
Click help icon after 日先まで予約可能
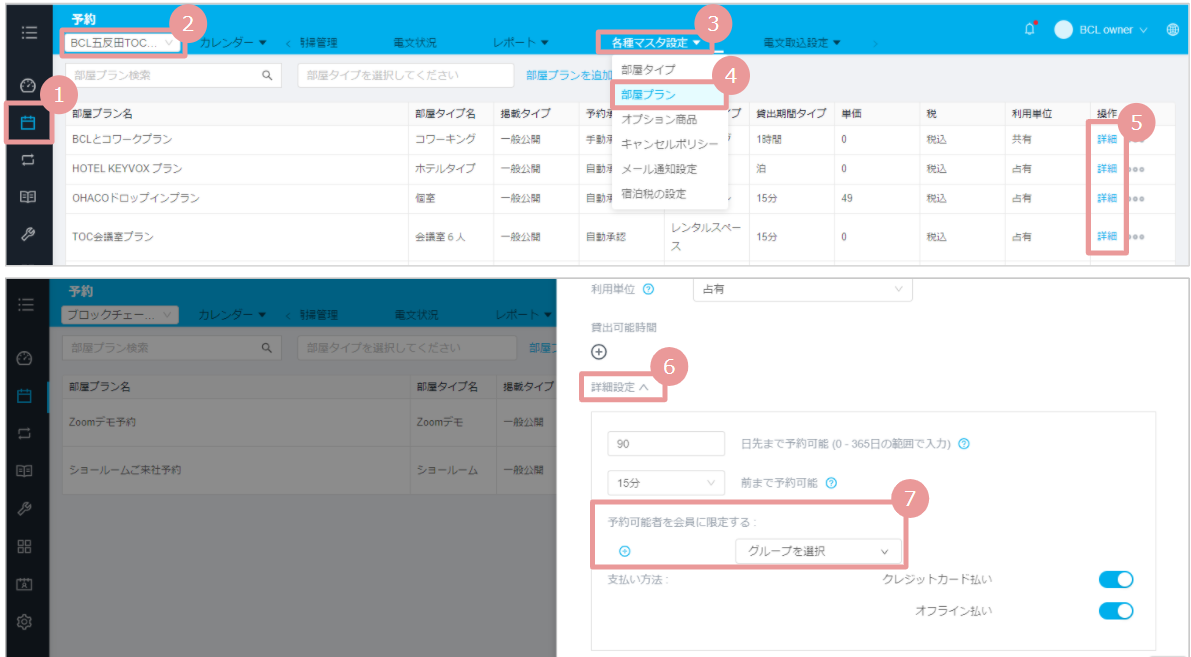coord(964,444)
